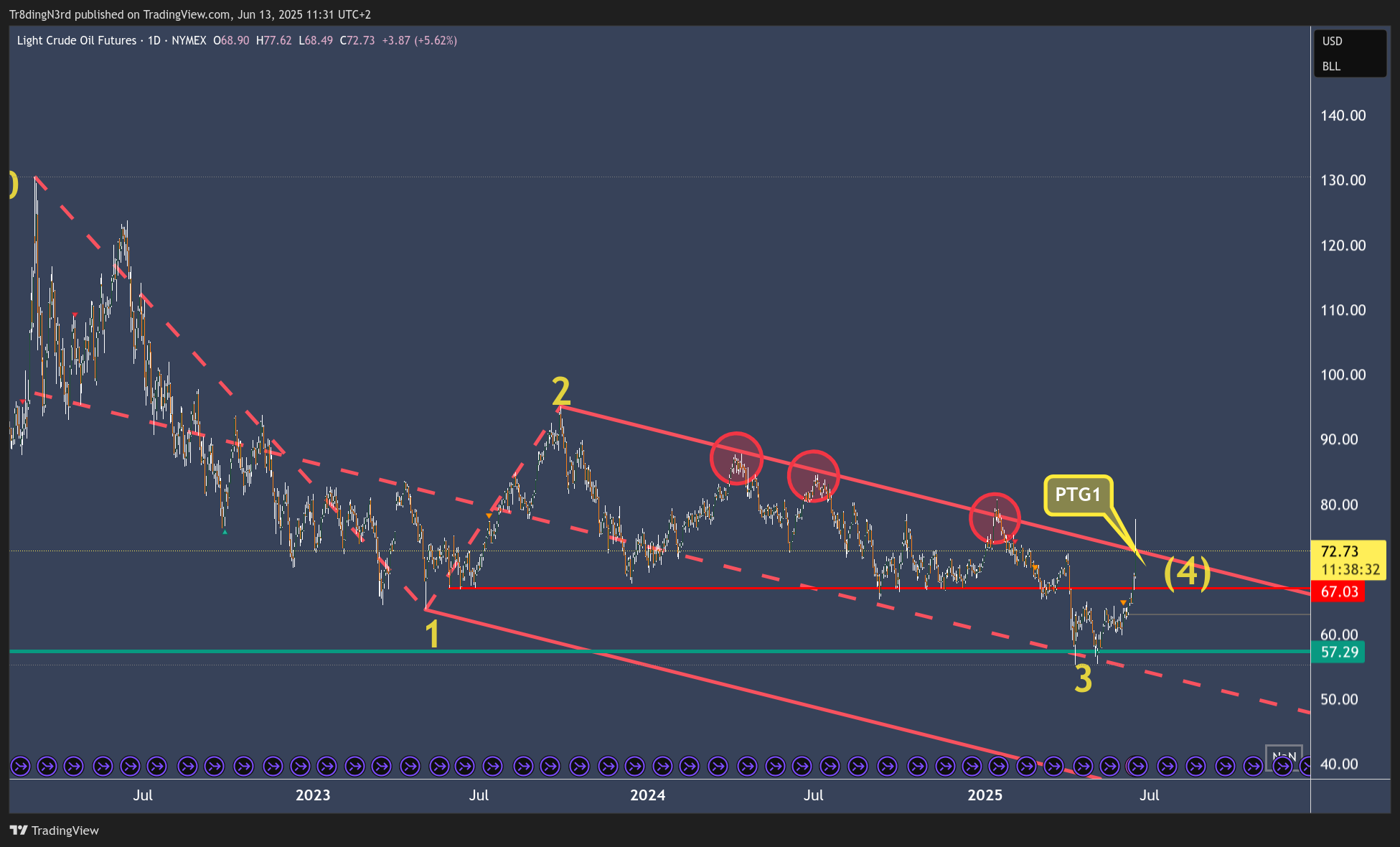This screenshot has width=1400, height=847.
Task: Select the green 57.29 price label
Action: (1340, 652)
